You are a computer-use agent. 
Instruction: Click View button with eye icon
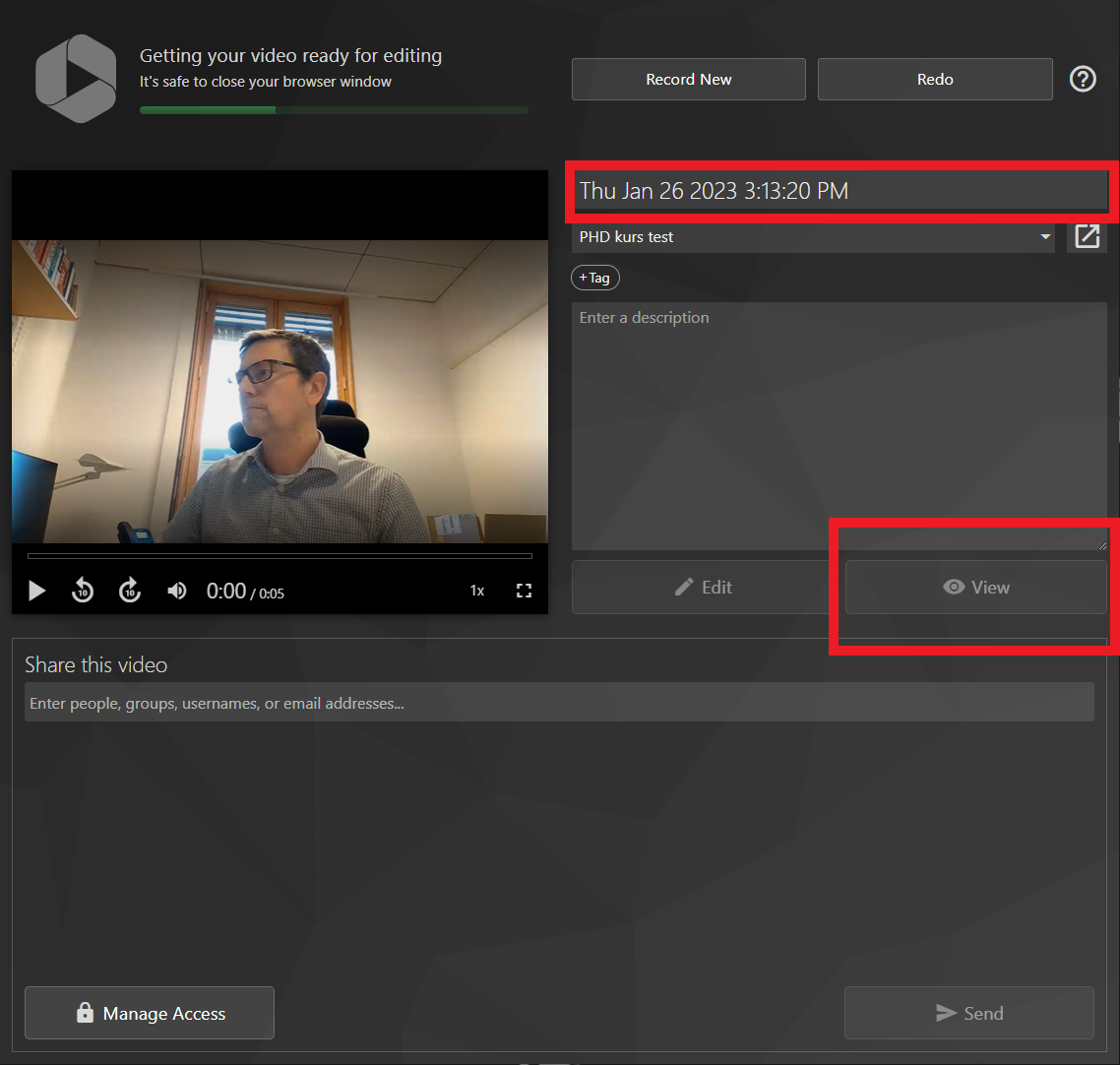975,588
